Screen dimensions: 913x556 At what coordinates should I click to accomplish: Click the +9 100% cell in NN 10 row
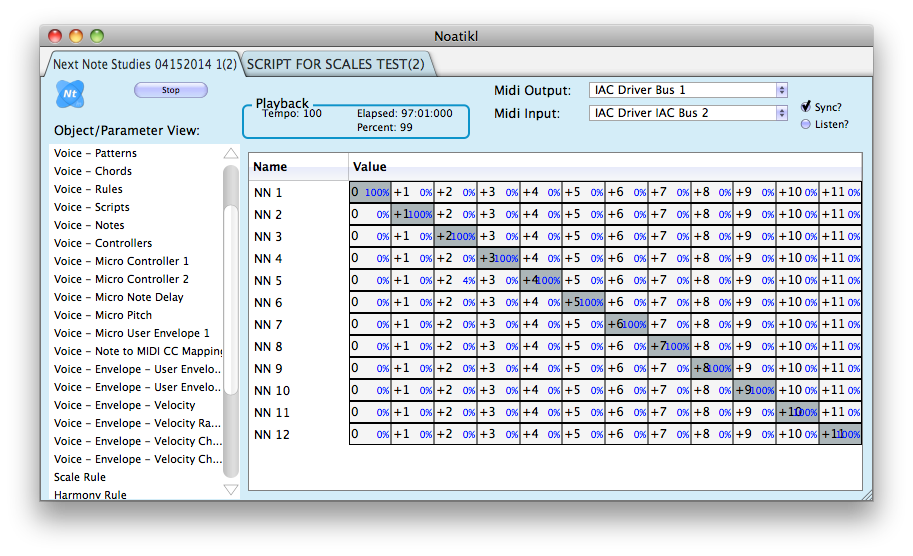point(755,390)
